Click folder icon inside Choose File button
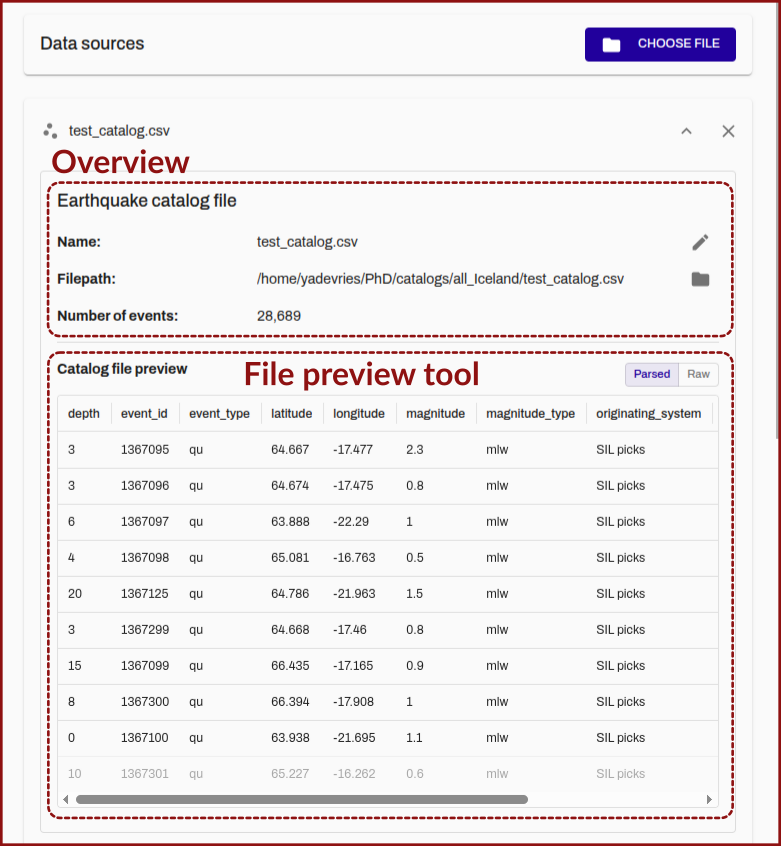Screen dimensions: 781x846 coord(611,44)
